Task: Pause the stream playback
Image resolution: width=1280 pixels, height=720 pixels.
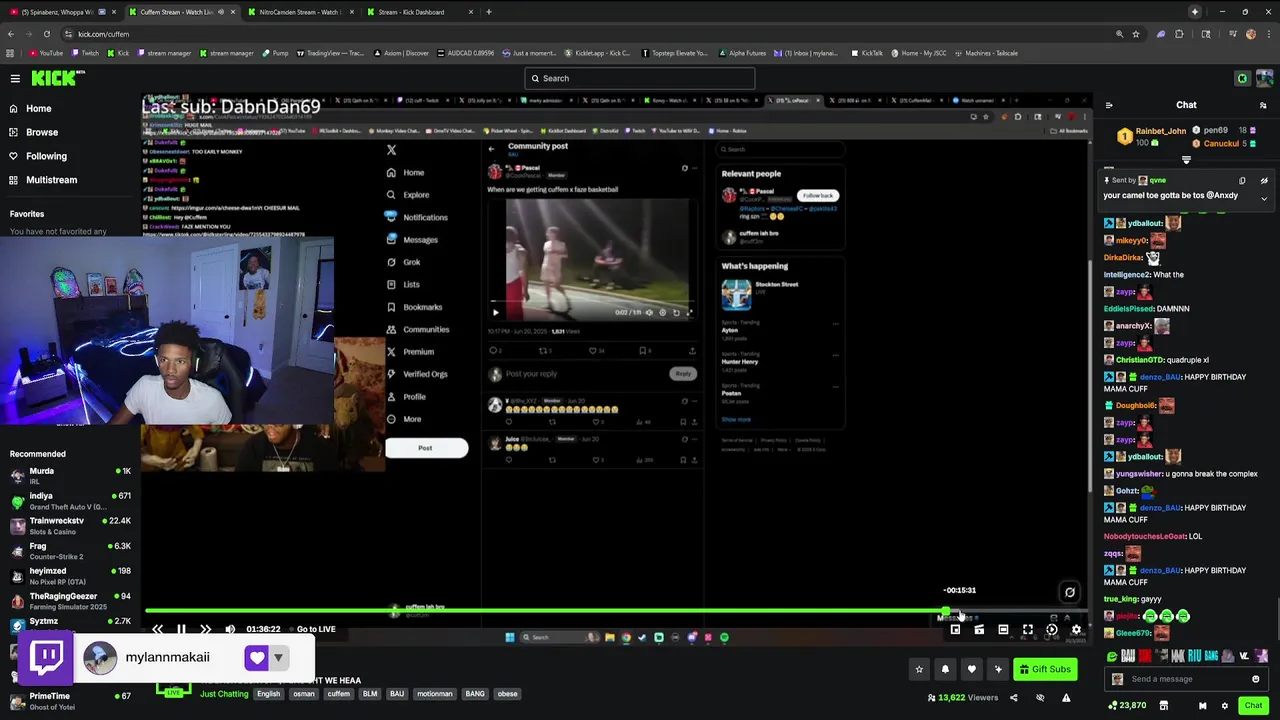Action: 181,629
